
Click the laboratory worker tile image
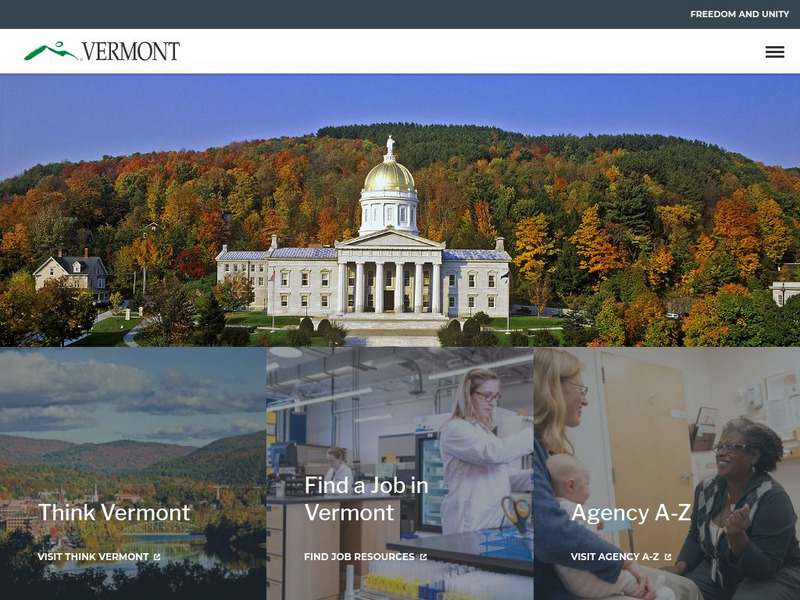(399, 473)
